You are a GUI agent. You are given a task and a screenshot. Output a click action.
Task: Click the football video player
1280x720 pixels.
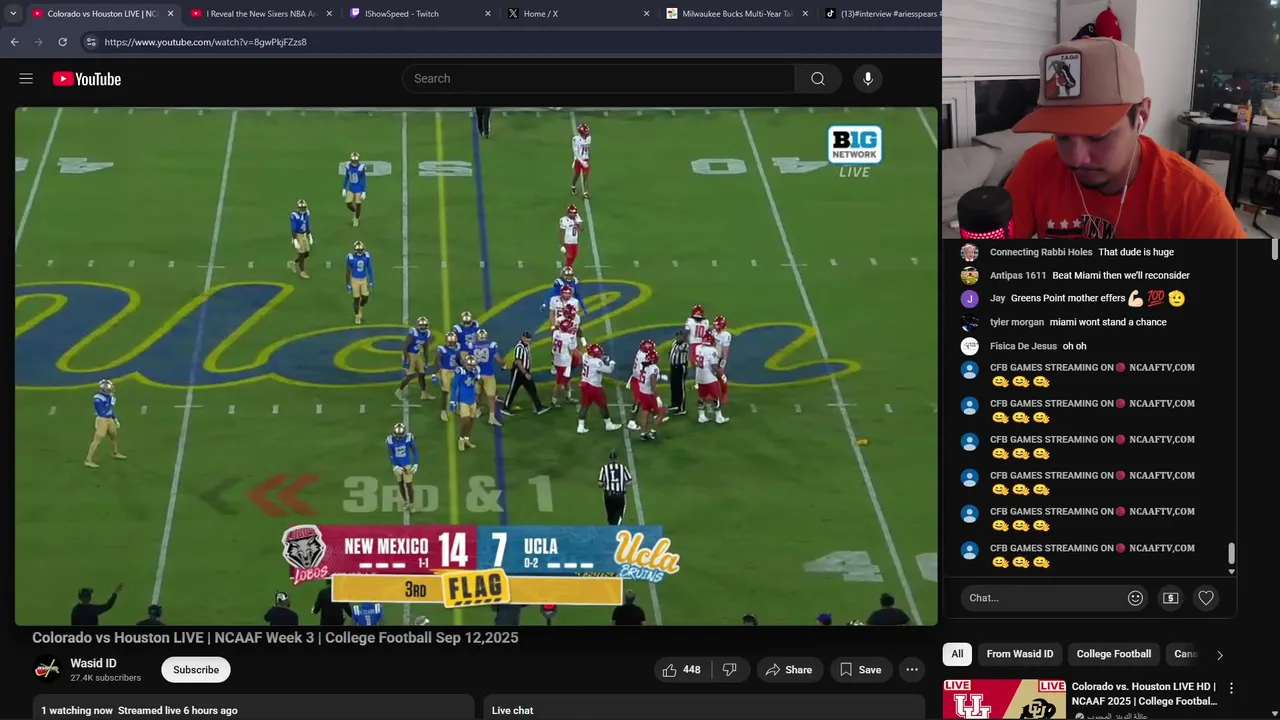pyautogui.click(x=476, y=366)
